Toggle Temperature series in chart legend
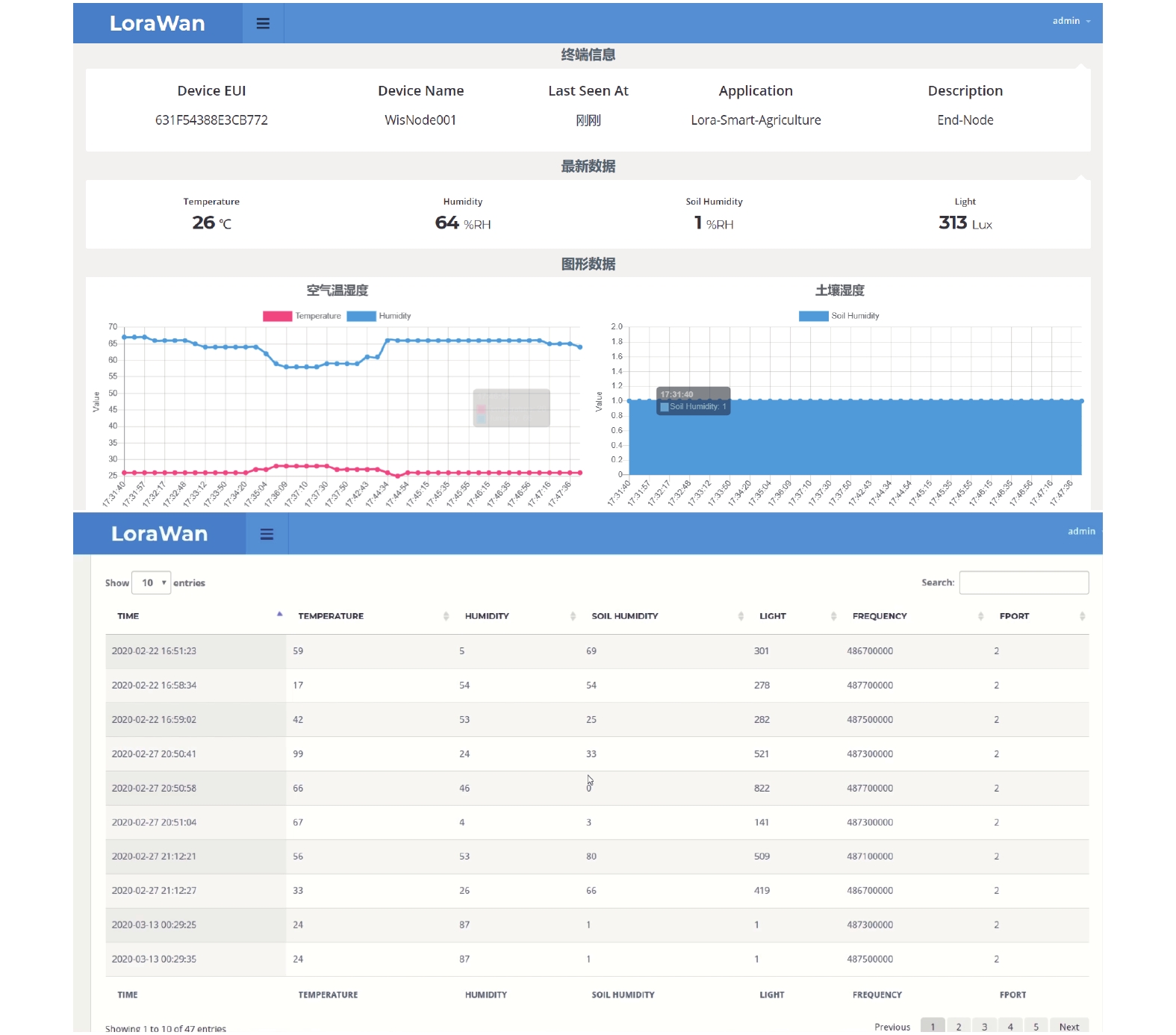This screenshot has width=1176, height=1035. [302, 316]
